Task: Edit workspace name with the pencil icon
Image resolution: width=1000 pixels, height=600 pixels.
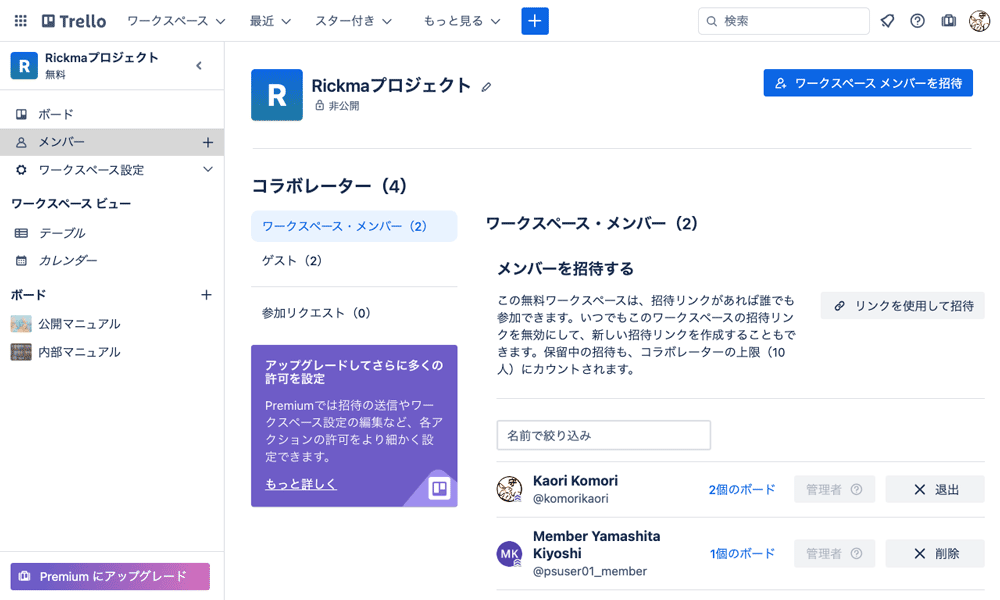Action: pos(486,87)
